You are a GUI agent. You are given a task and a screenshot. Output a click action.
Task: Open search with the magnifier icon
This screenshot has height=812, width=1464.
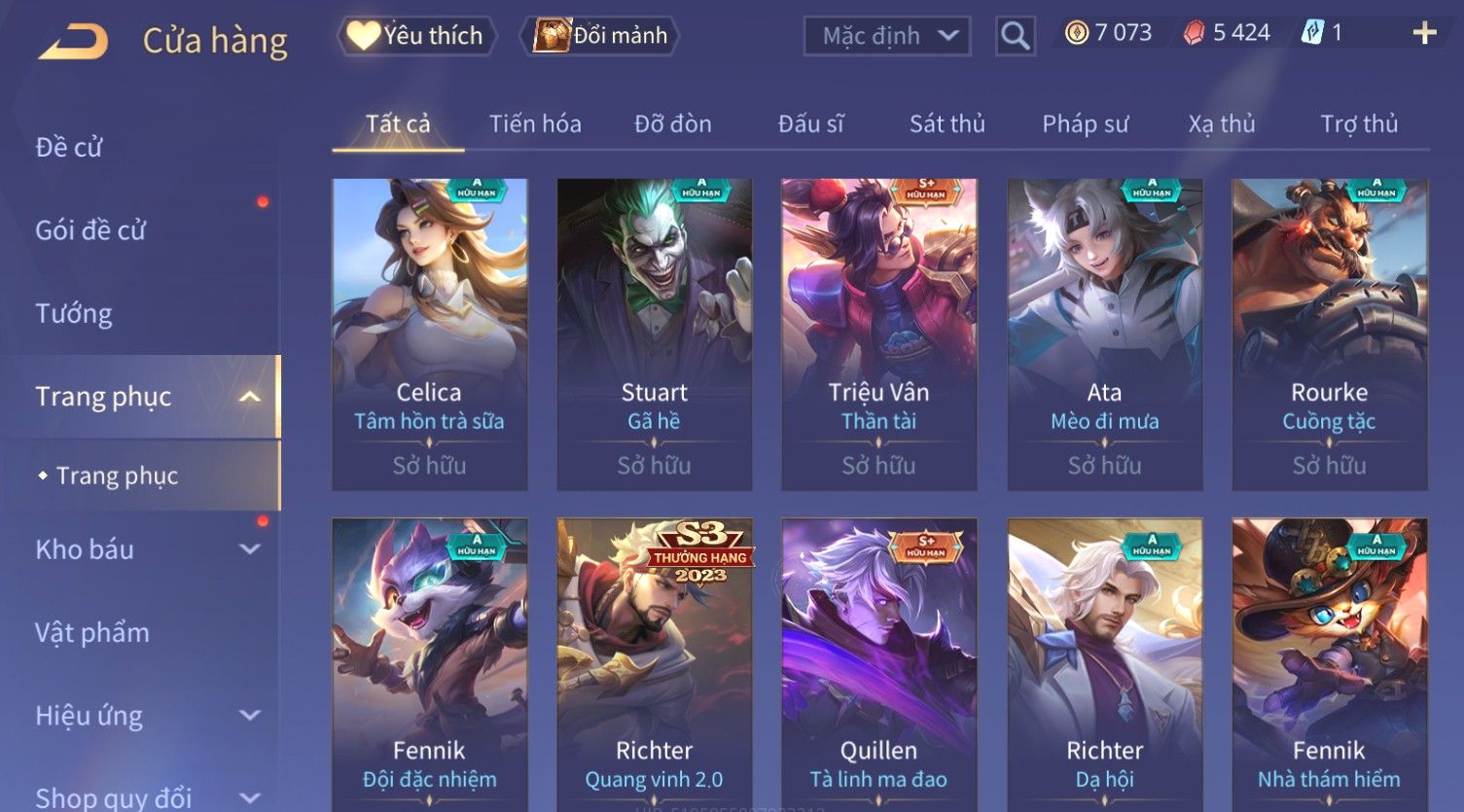click(1015, 36)
